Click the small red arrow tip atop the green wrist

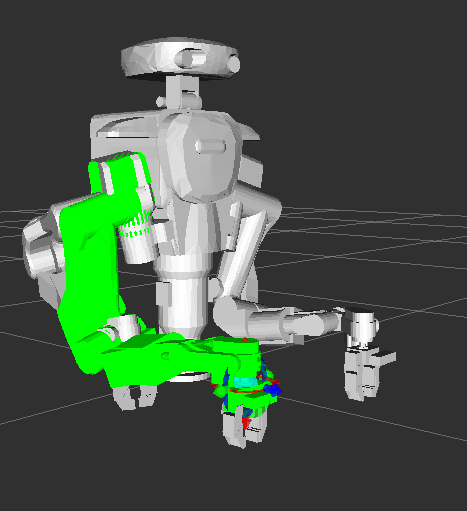245,339
